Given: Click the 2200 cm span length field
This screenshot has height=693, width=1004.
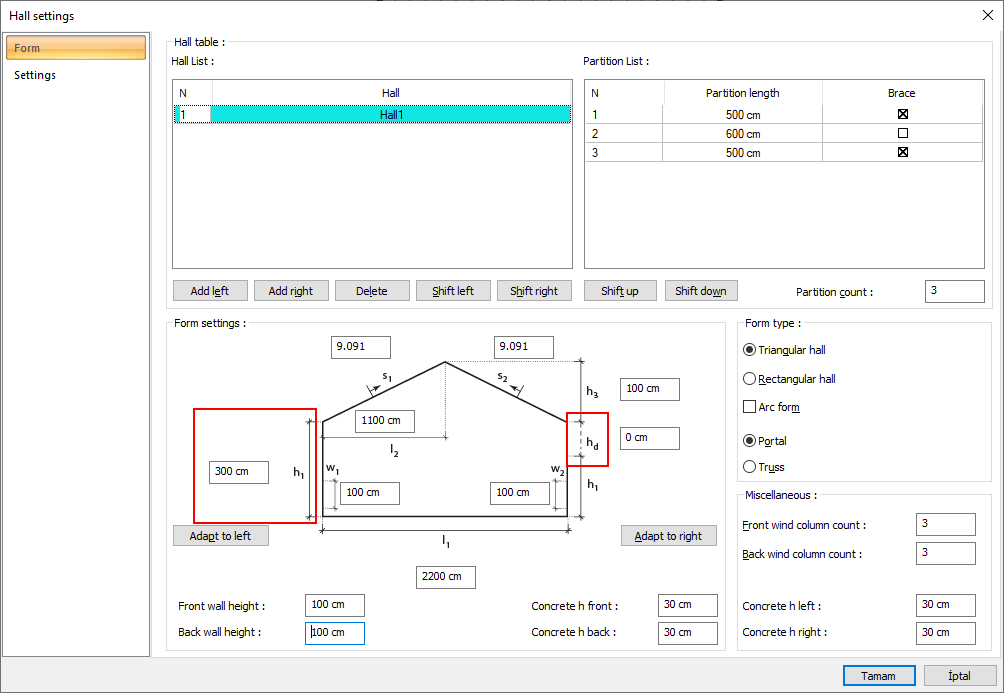Looking at the screenshot, I should pos(445,577).
